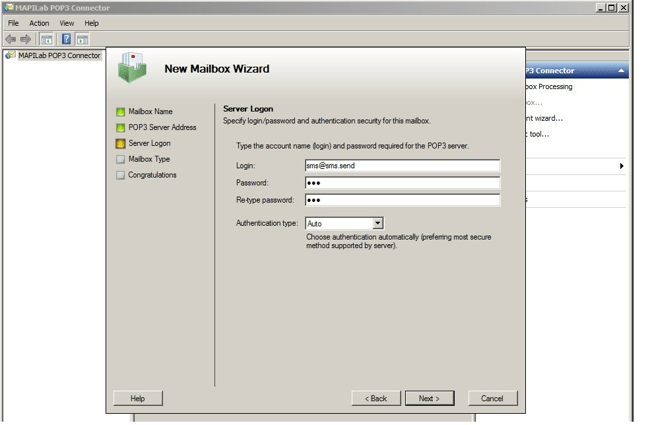Click the title bar application icon
Viewport: 650px width, 425px height.
(x=9, y=7)
